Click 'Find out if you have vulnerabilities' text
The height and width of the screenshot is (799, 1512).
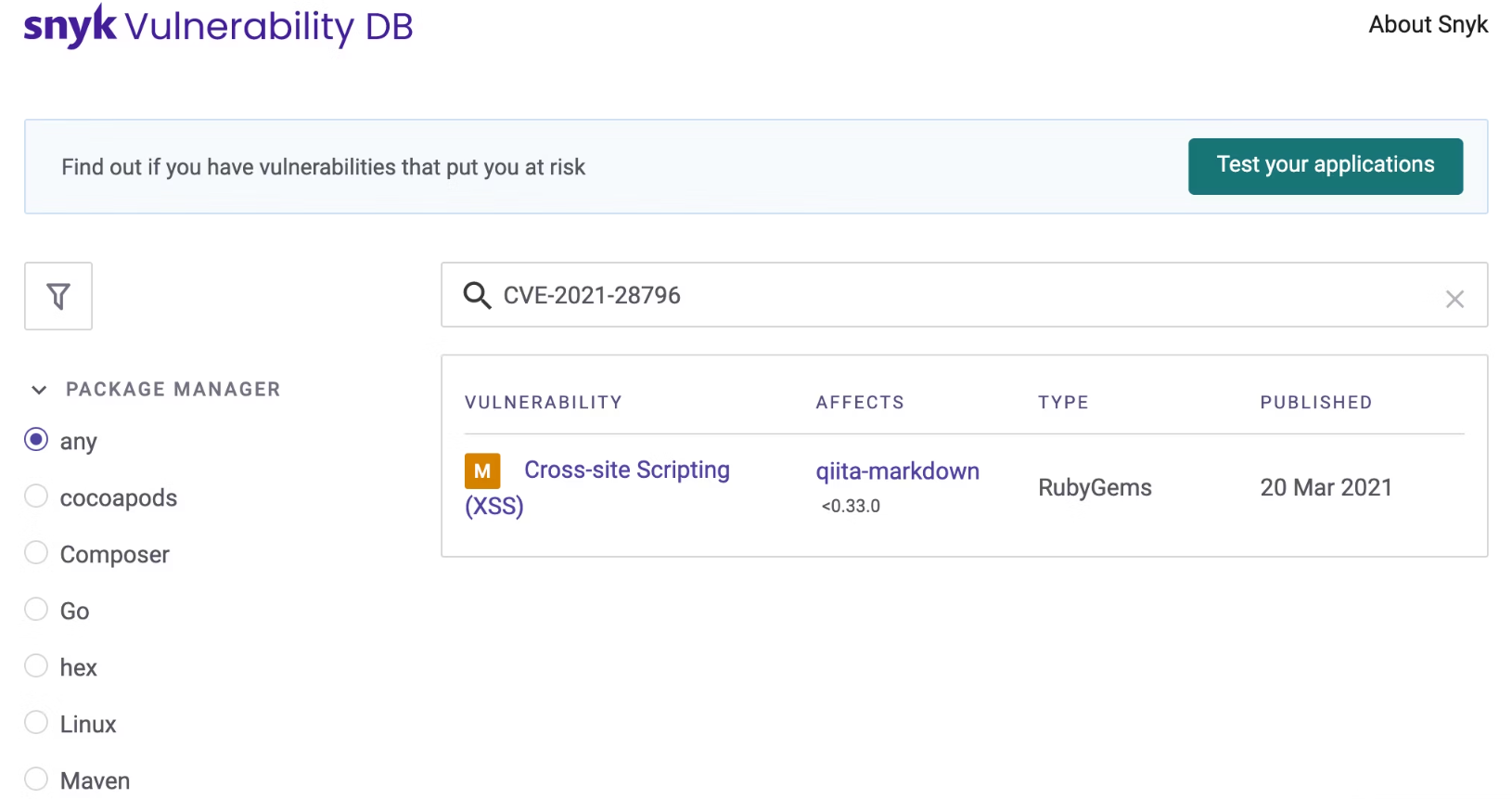323,167
